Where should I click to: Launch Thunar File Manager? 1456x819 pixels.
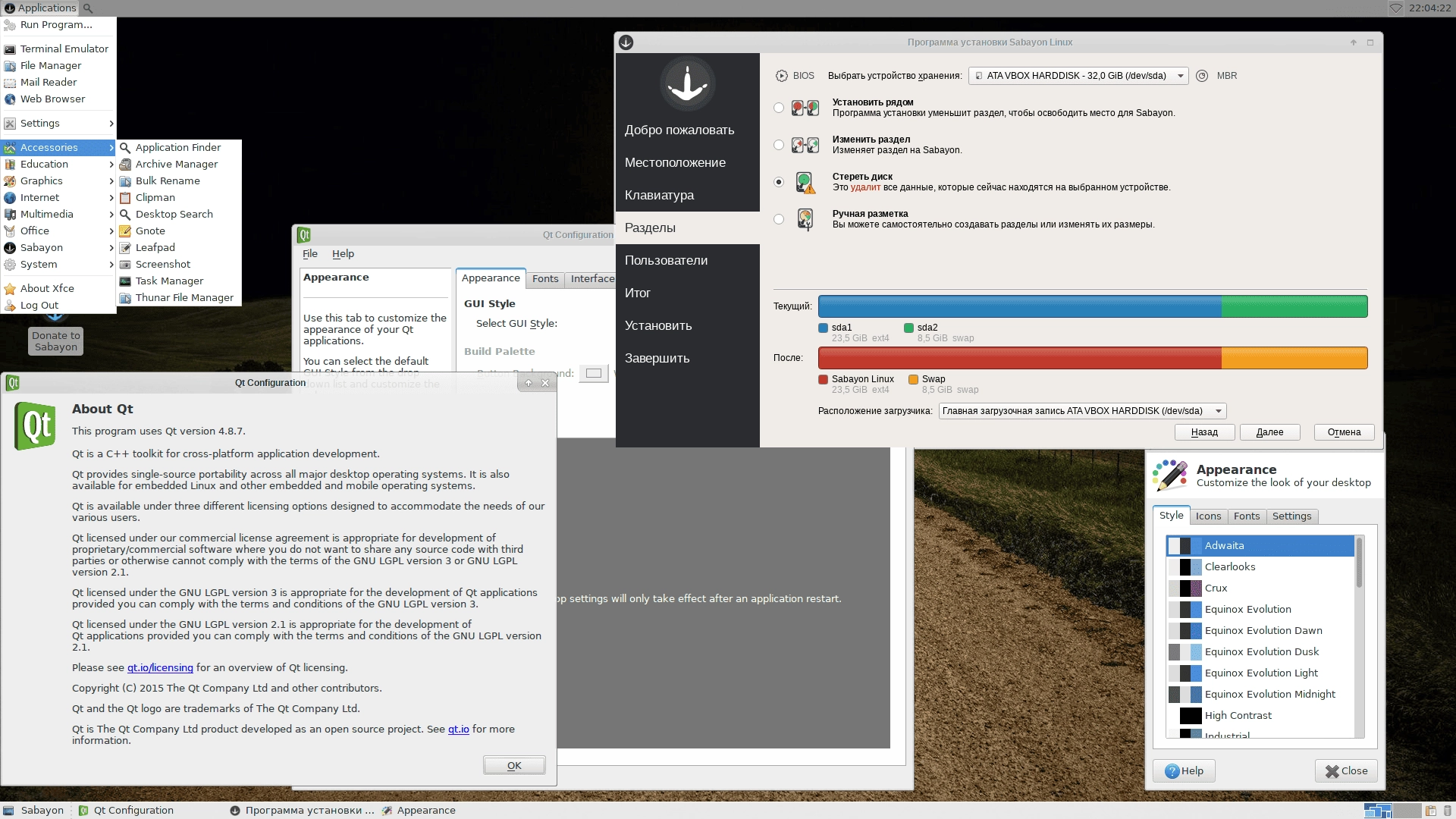[x=179, y=297]
